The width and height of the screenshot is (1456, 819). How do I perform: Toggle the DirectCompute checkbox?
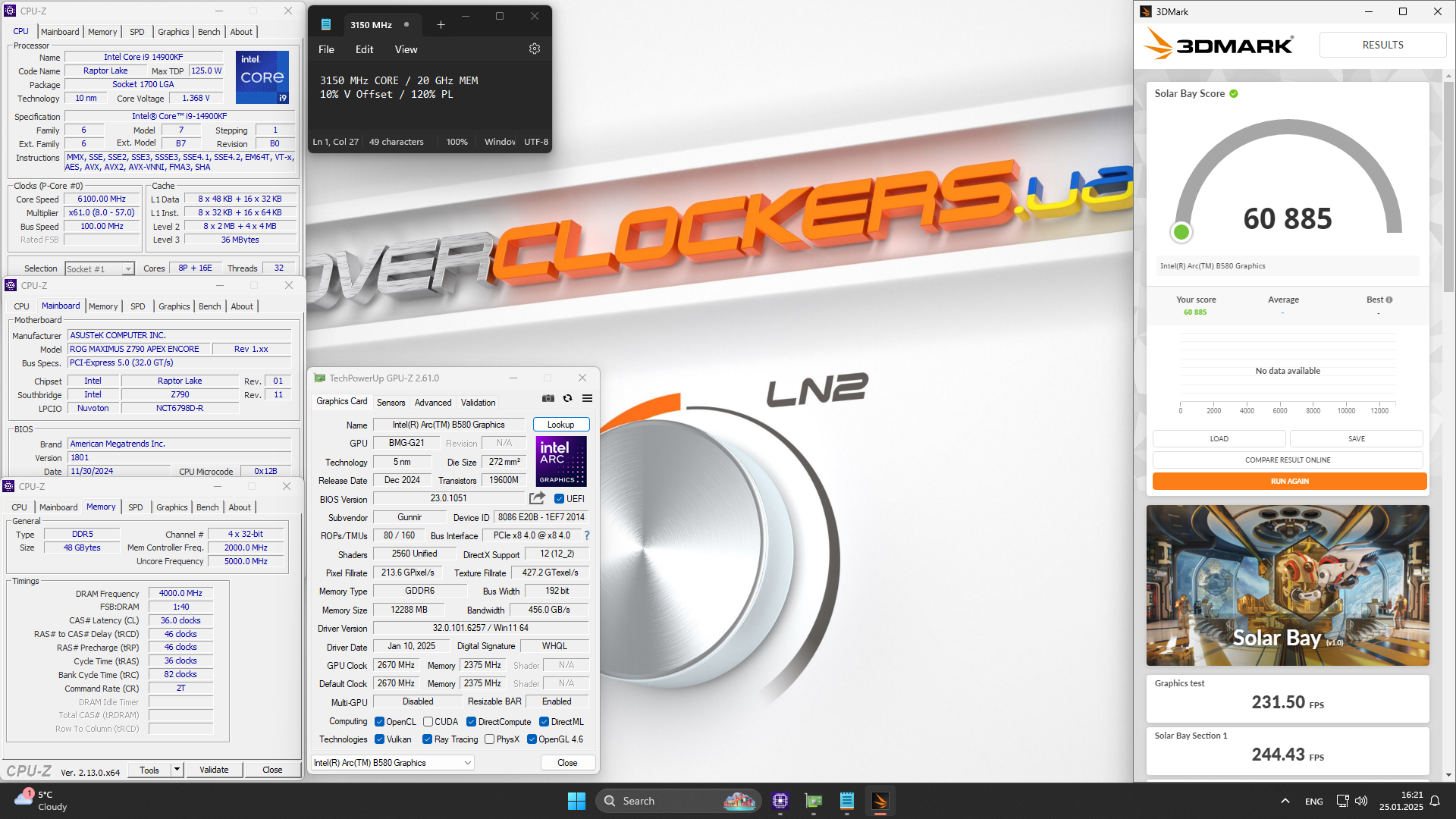coord(471,722)
